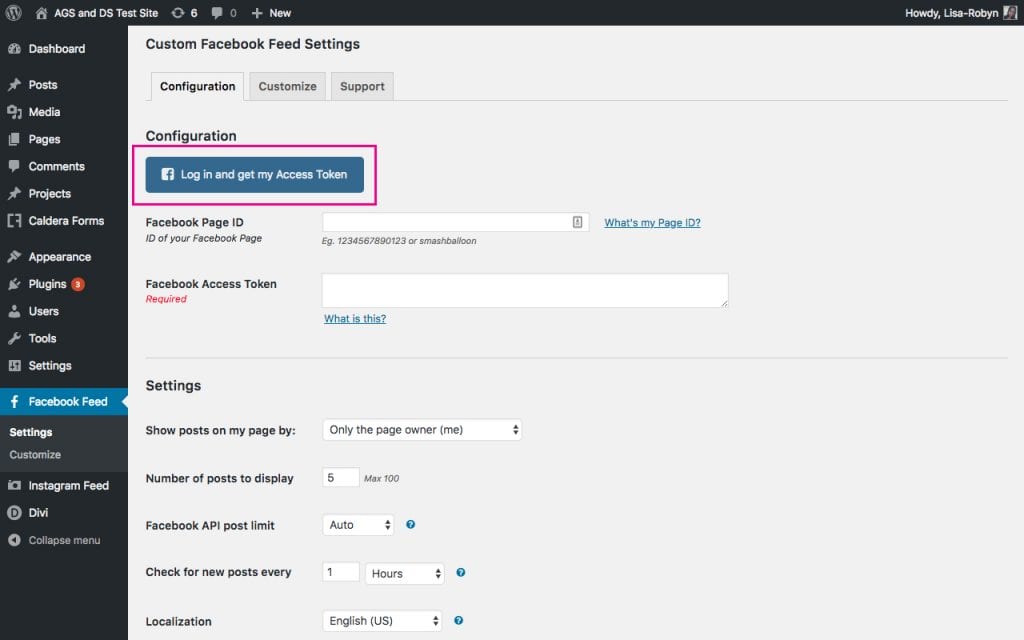Viewport: 1024px width, 640px height.
Task: Switch to the Support tab
Action: [362, 86]
